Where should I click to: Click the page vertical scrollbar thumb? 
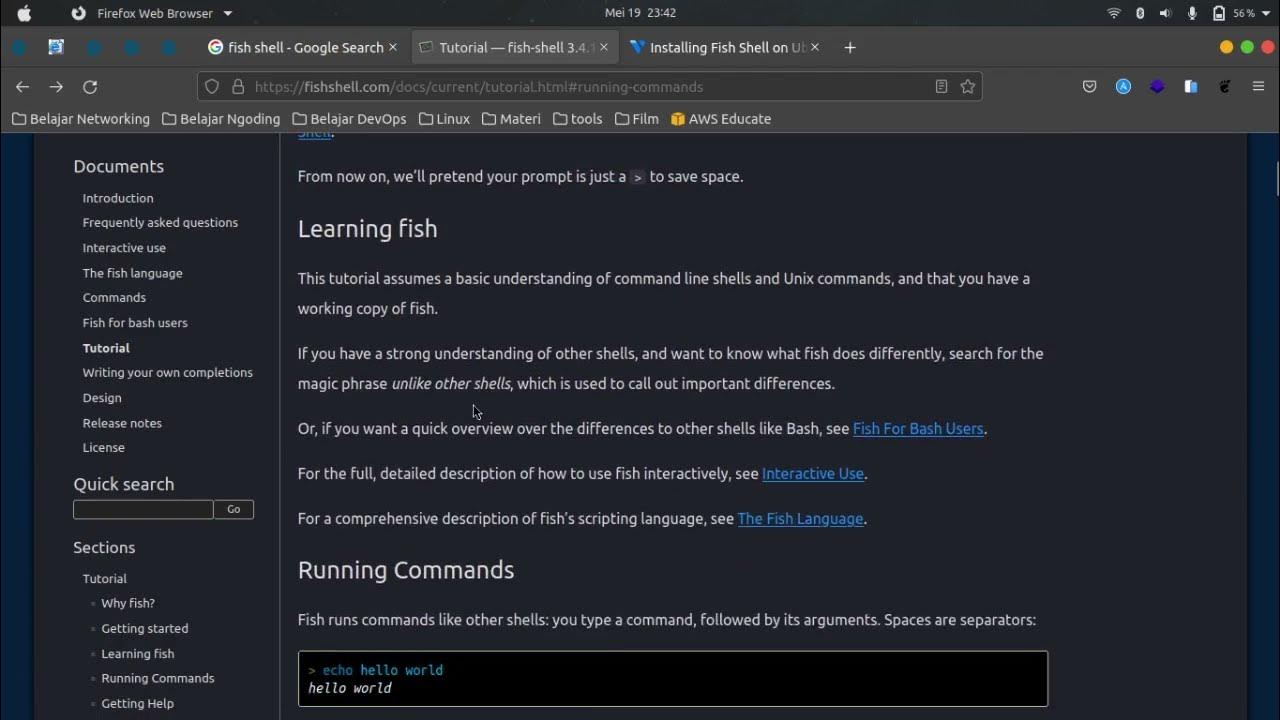pos(1277,179)
